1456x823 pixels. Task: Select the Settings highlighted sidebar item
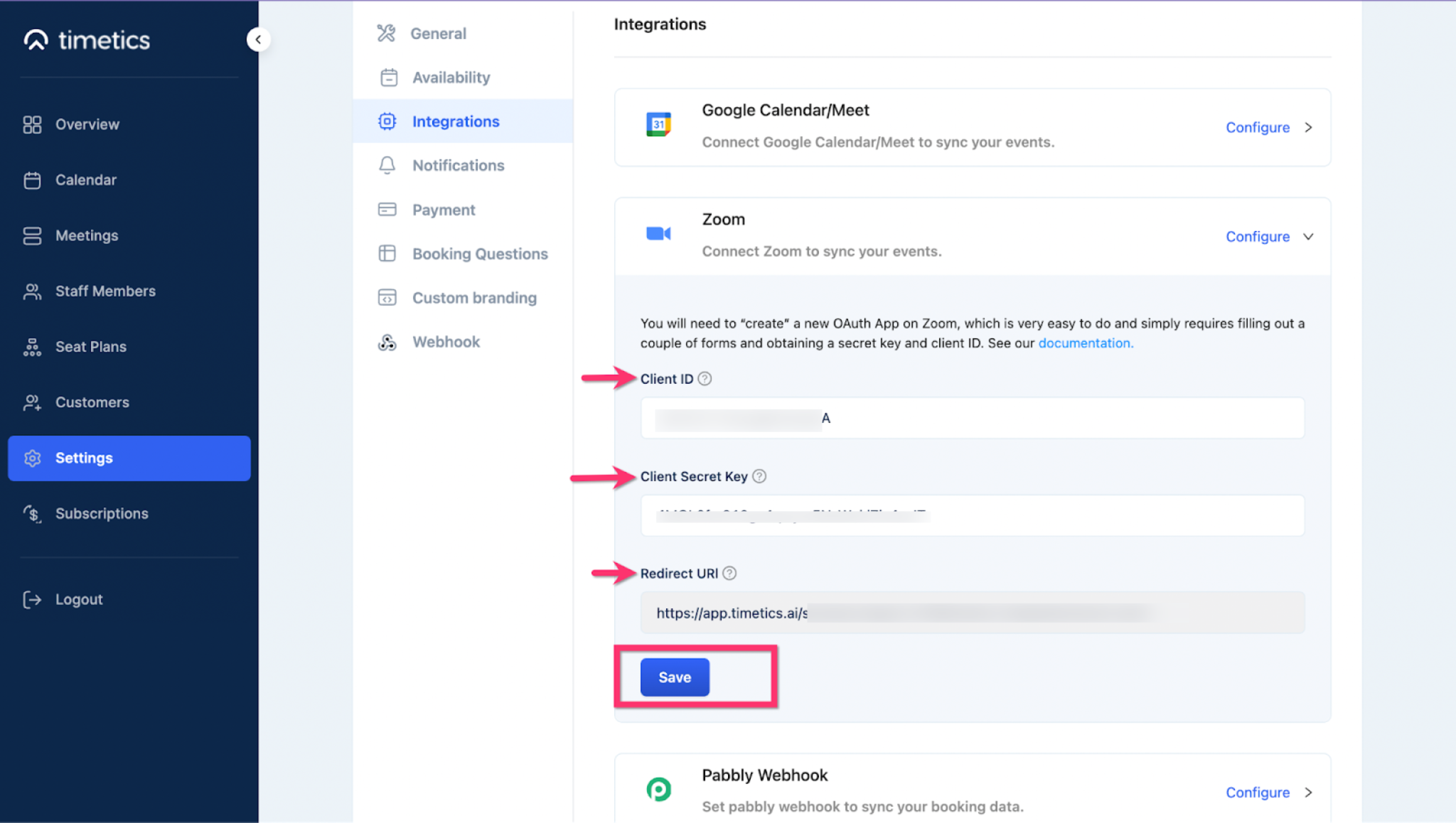[83, 458]
